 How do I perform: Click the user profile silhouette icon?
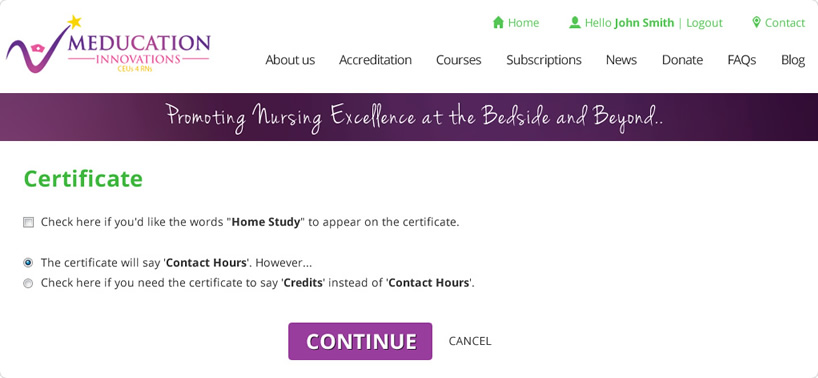pos(575,22)
